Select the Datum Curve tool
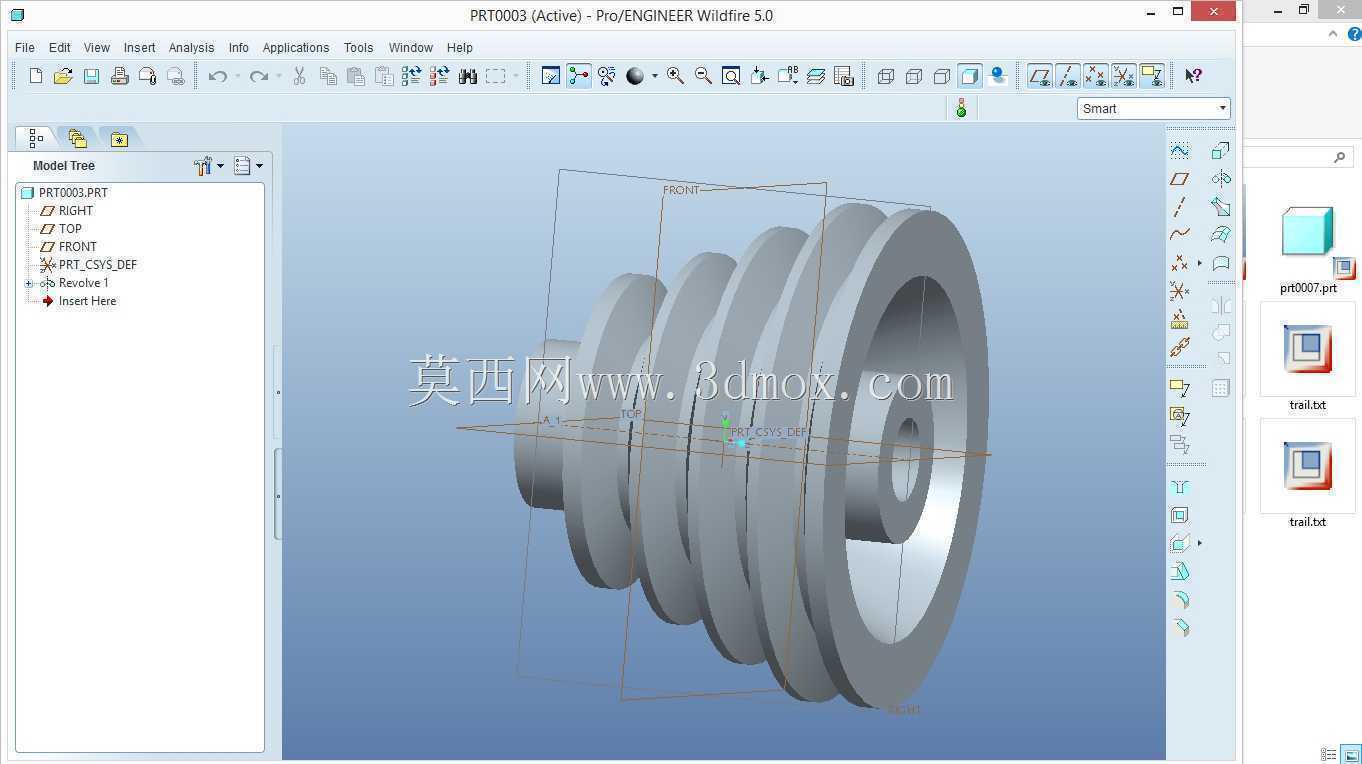The height and width of the screenshot is (764, 1362). click(1180, 234)
